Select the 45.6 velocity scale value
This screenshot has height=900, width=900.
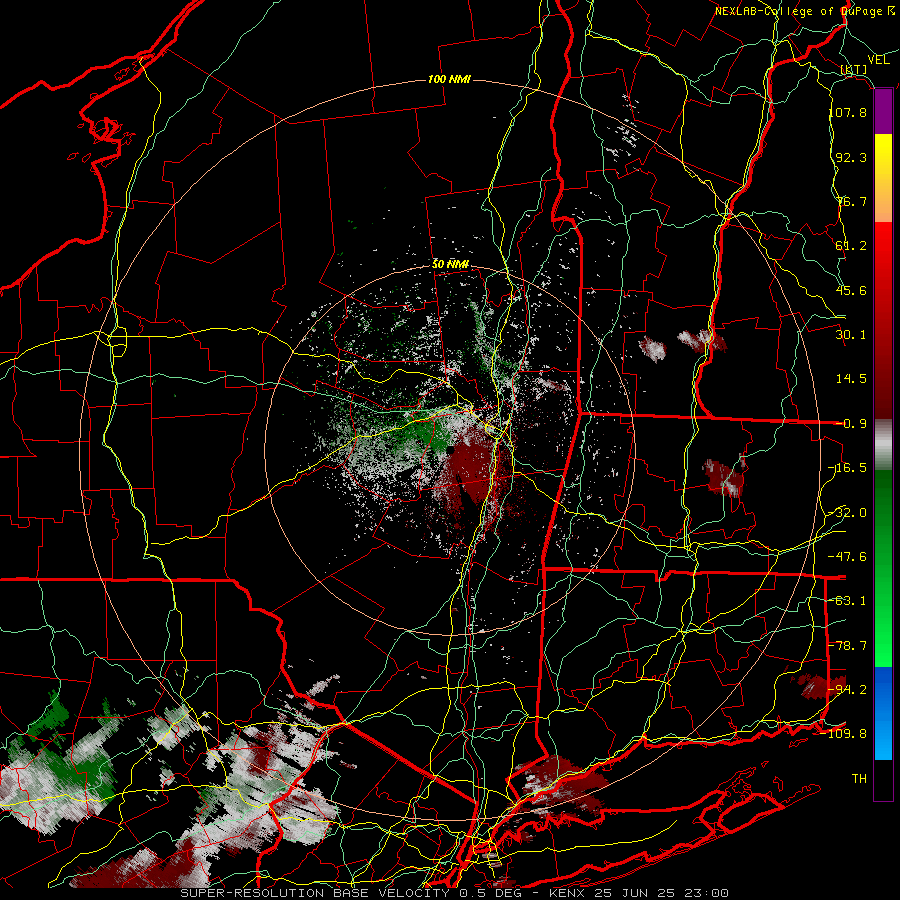coord(851,290)
